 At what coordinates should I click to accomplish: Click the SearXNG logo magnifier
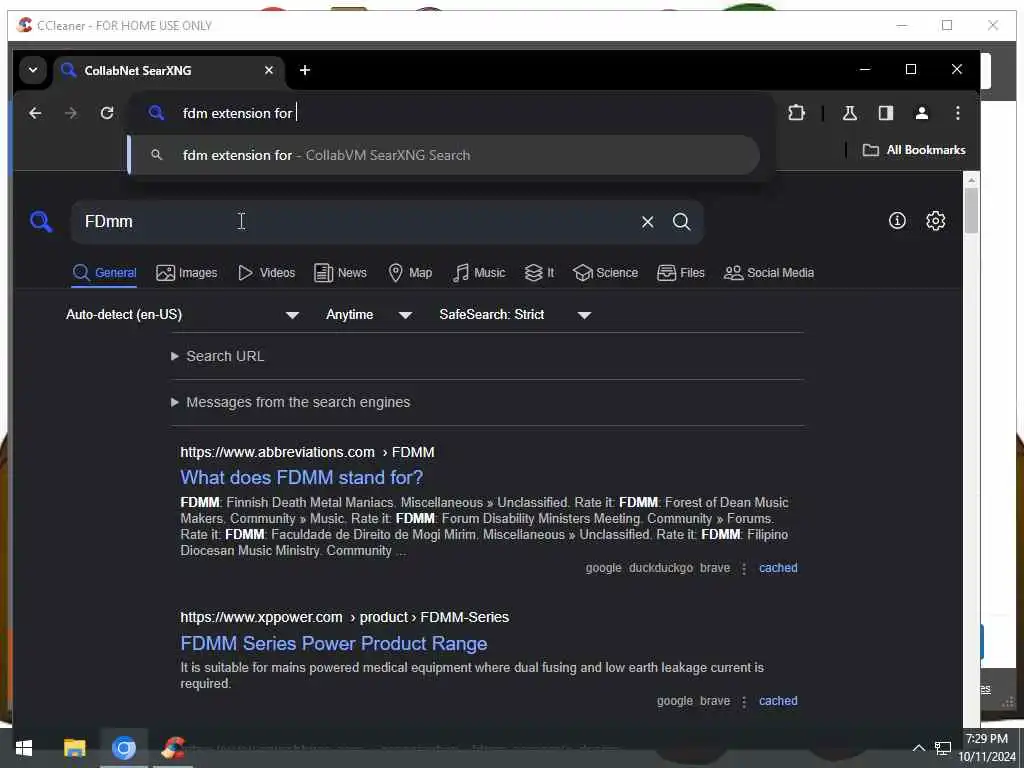pos(40,221)
